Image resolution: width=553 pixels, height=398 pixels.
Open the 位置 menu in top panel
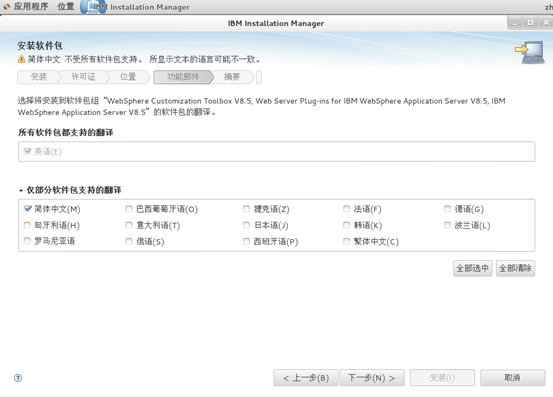[66, 7]
